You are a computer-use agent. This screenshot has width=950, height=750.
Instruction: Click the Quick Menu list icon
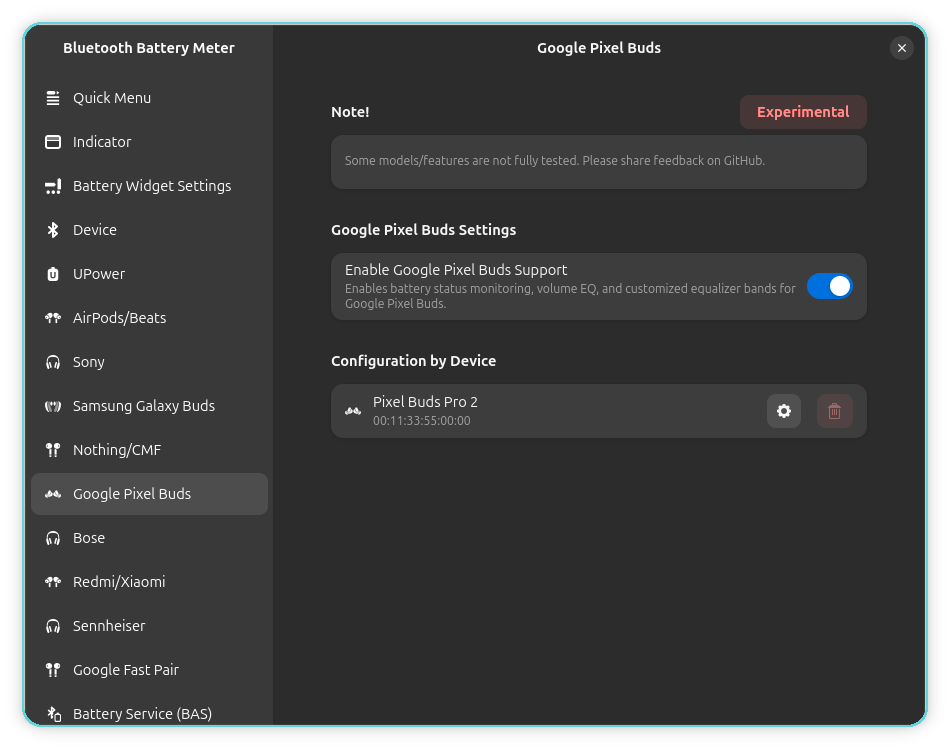click(53, 98)
